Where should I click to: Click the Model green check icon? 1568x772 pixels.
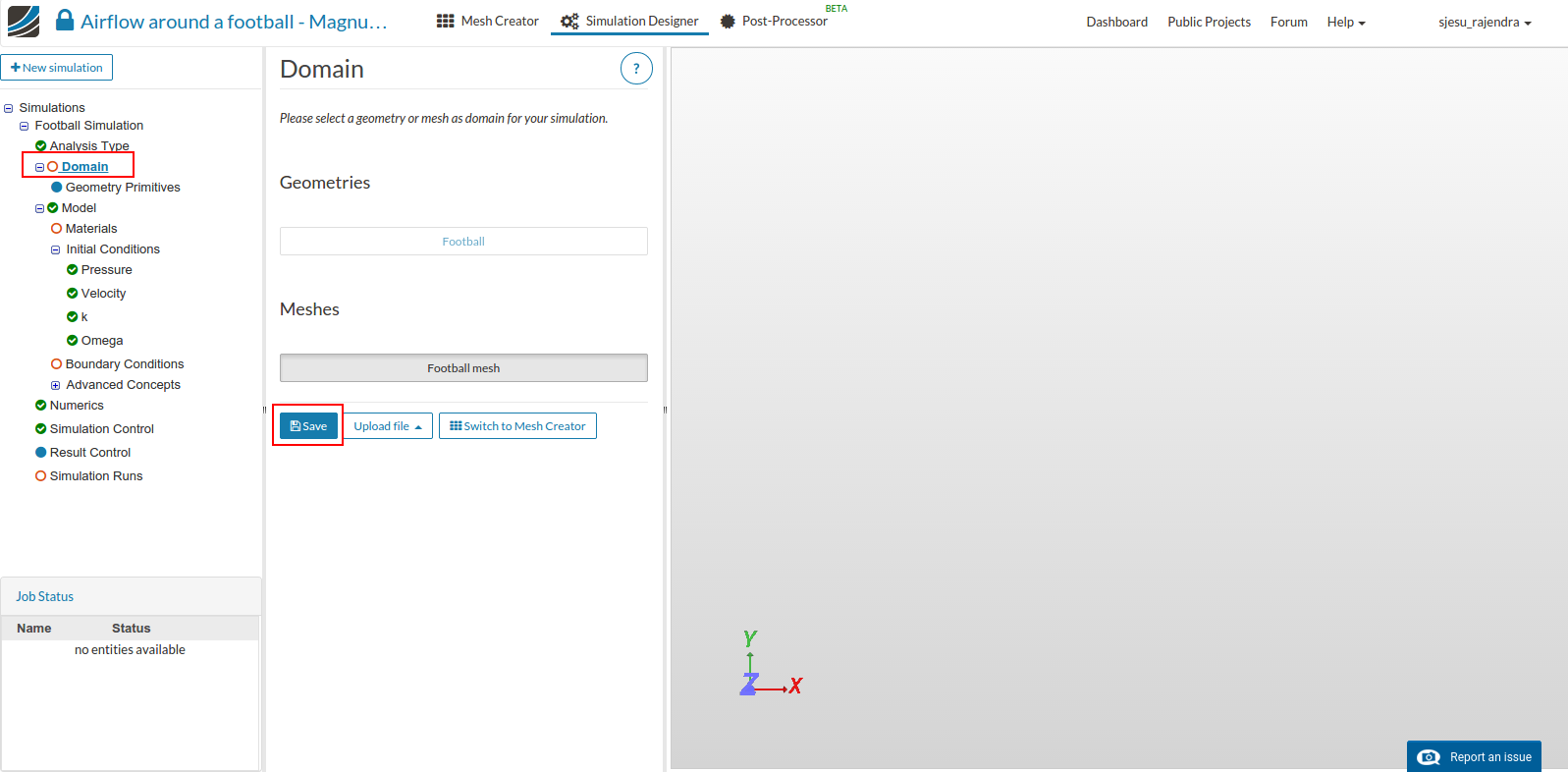click(53, 208)
